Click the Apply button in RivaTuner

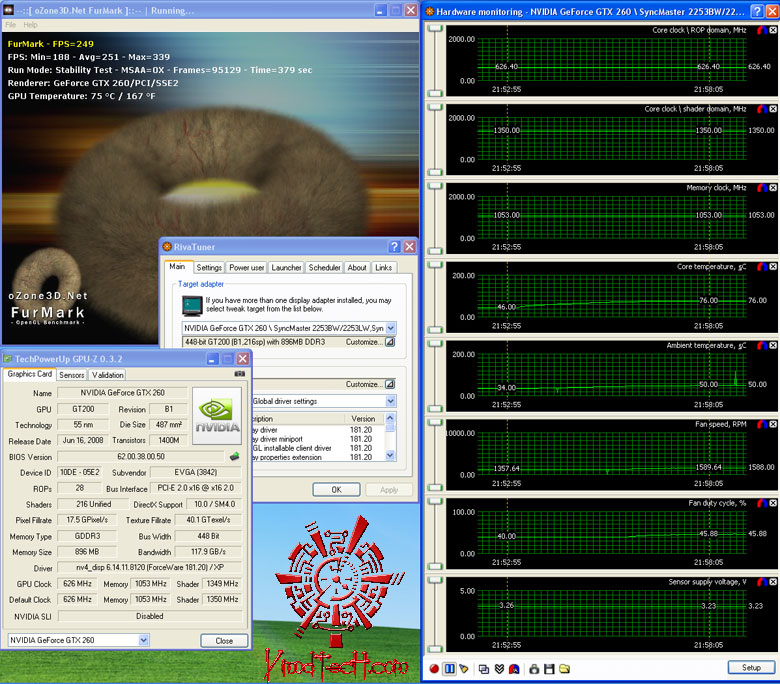(x=389, y=490)
